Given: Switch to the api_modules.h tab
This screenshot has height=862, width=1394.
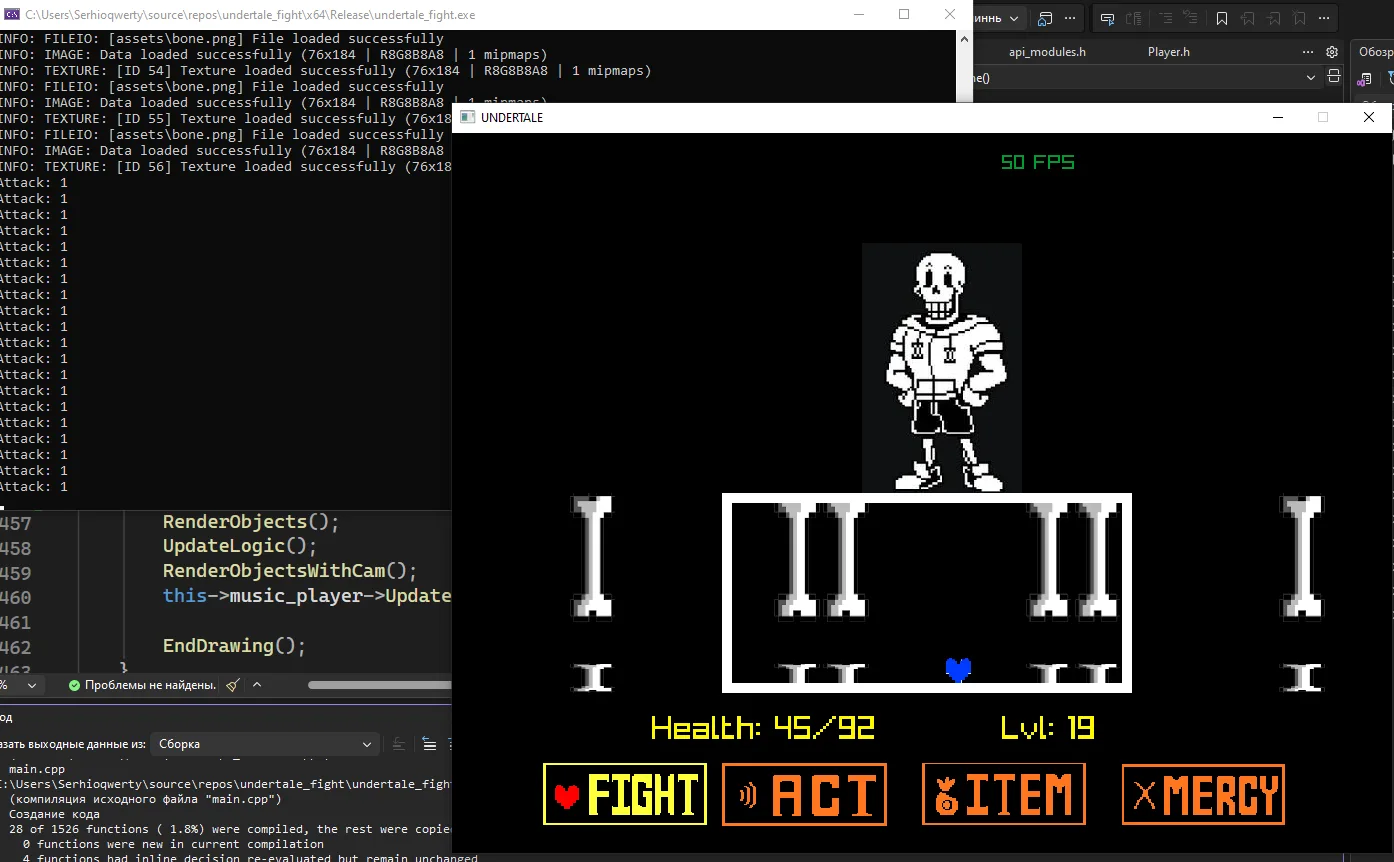Looking at the screenshot, I should pos(1047,52).
